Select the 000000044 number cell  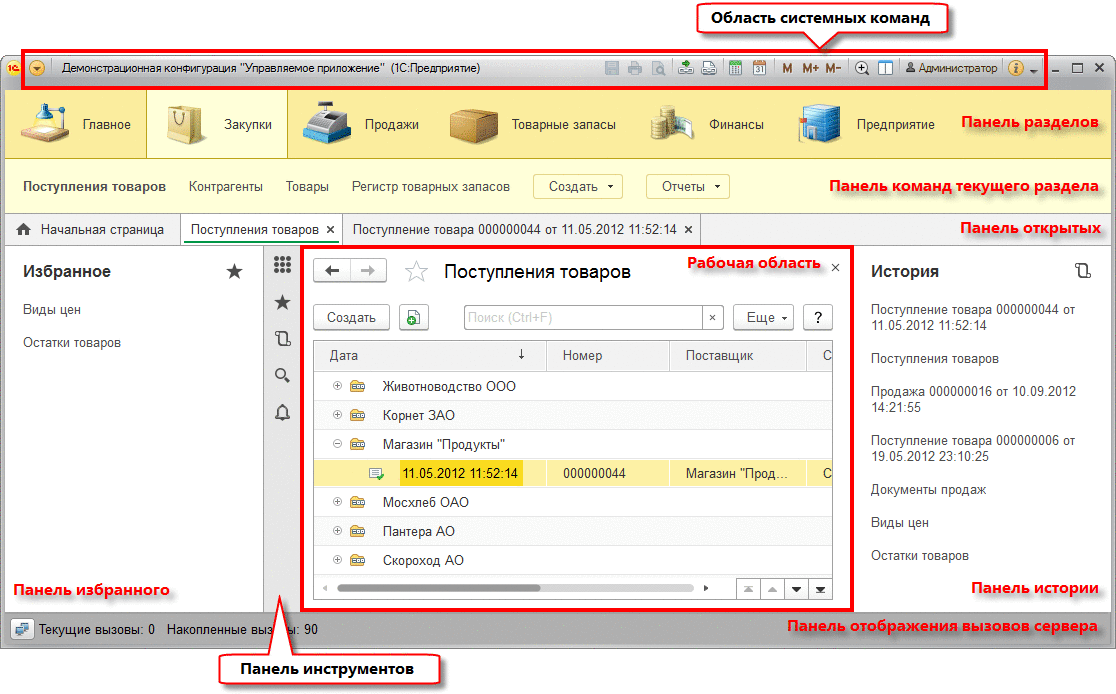tap(608, 473)
